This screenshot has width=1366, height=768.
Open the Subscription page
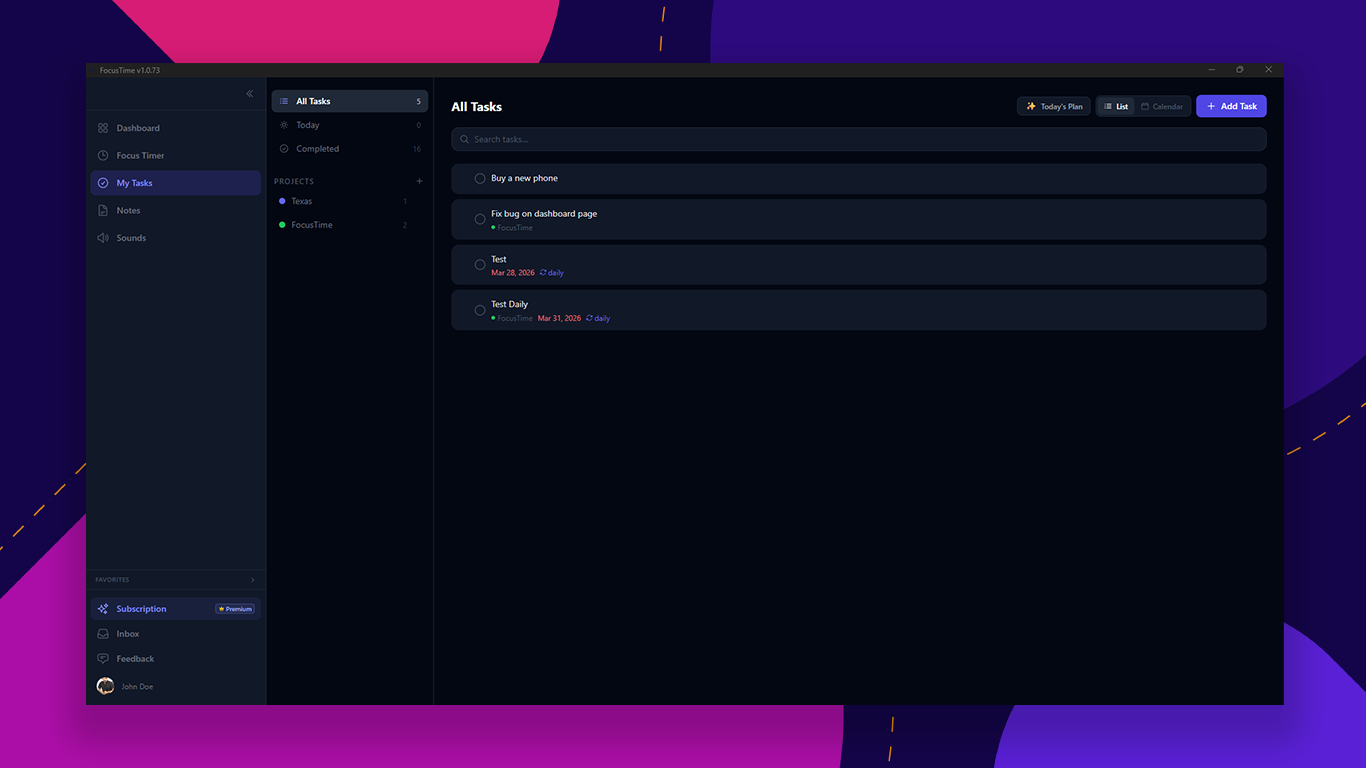tap(175, 609)
